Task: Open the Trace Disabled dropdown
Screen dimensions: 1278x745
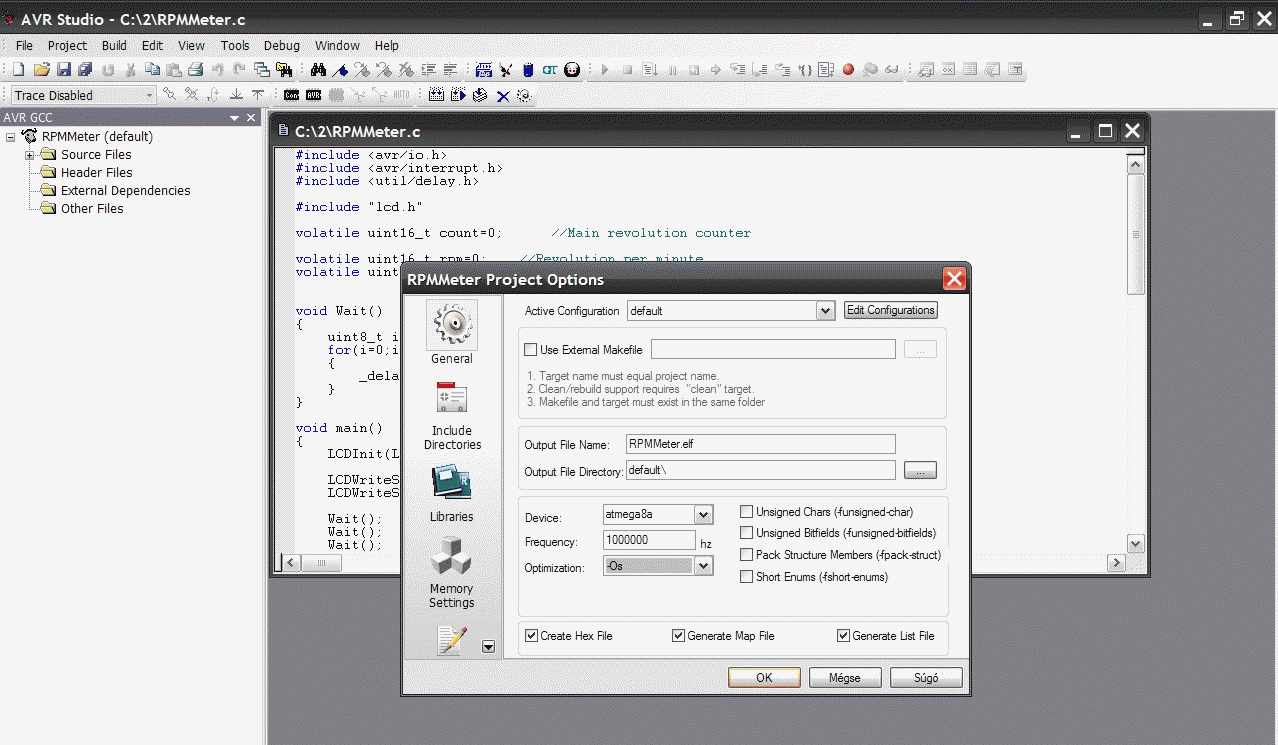Action: [149, 95]
